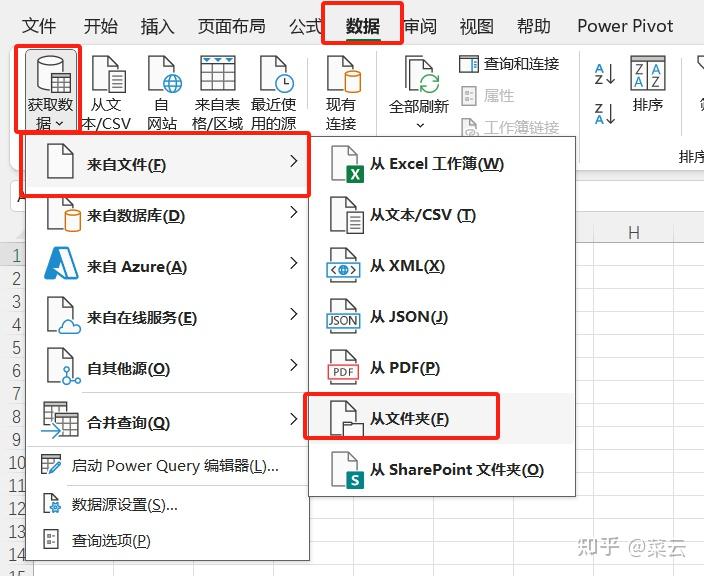Switch to 页面布局 tab
Image resolution: width=704 pixels, height=576 pixels.
click(232, 26)
